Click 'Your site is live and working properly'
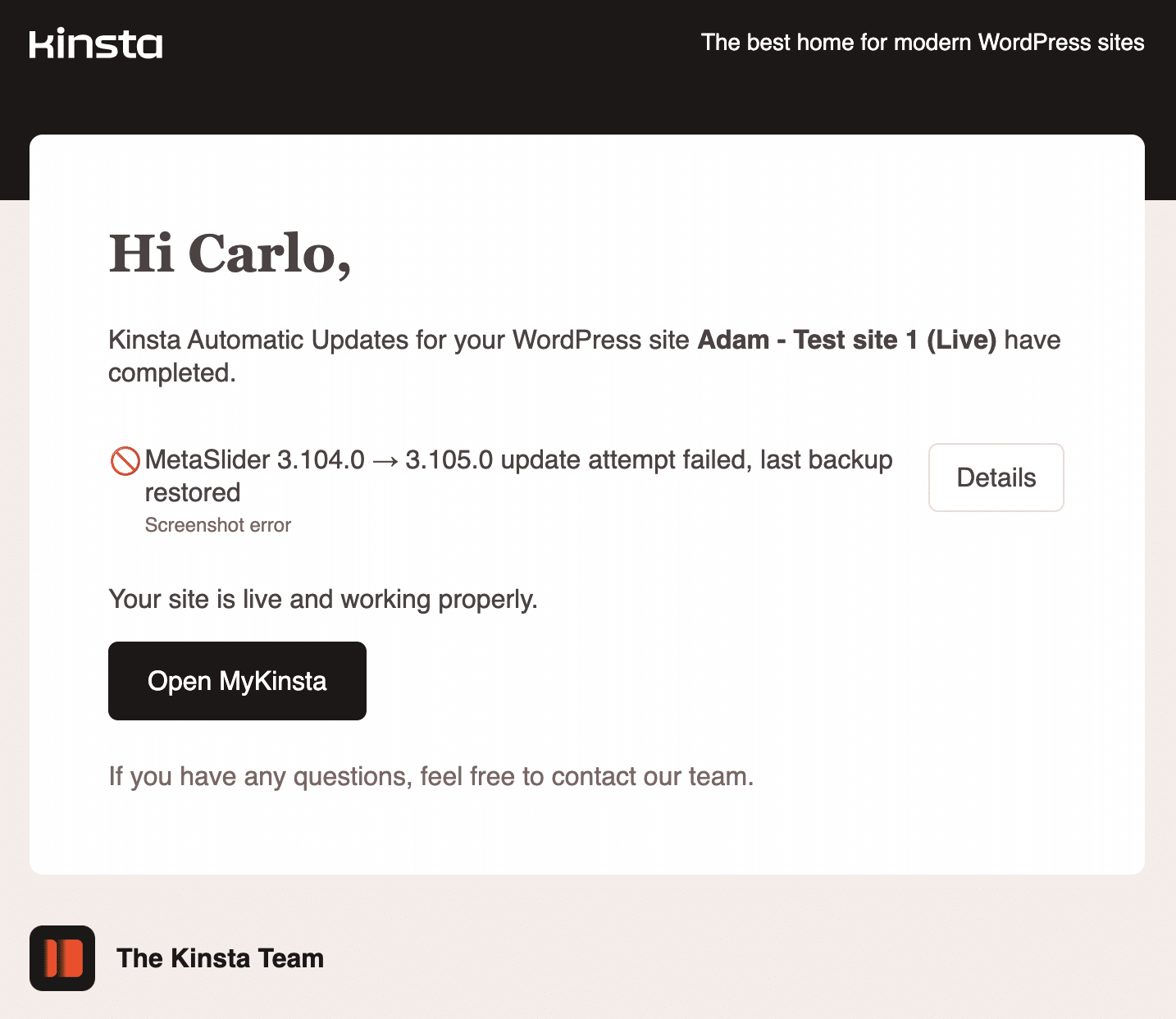 323,600
